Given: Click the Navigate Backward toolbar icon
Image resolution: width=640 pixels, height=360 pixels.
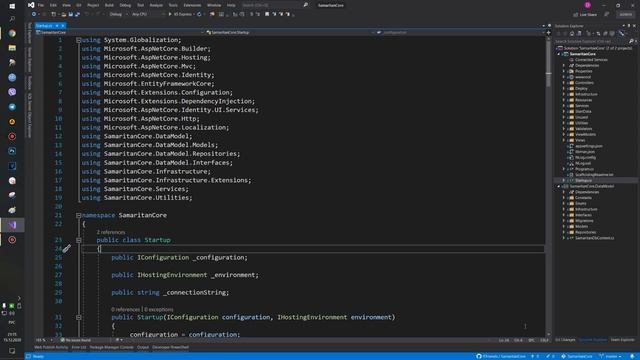Looking at the screenshot, I should pyautogui.click(x=34, y=14).
